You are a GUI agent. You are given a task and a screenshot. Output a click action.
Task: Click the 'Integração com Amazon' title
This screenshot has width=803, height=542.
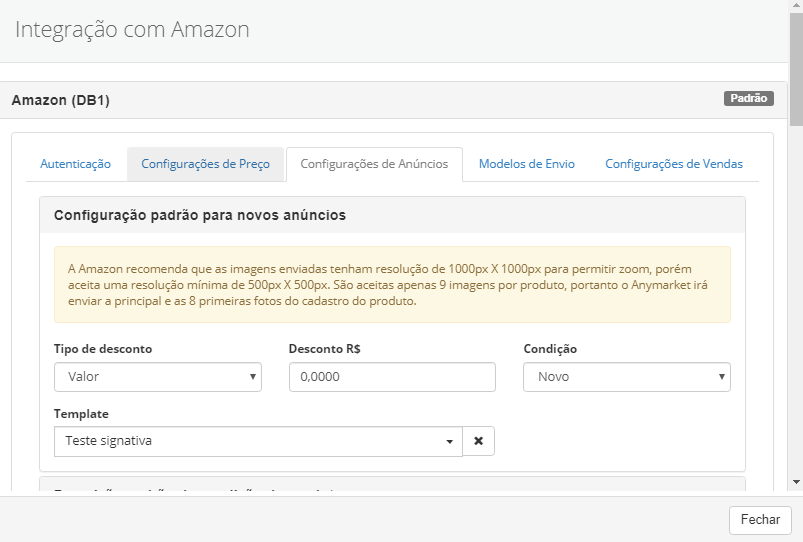pos(132,30)
